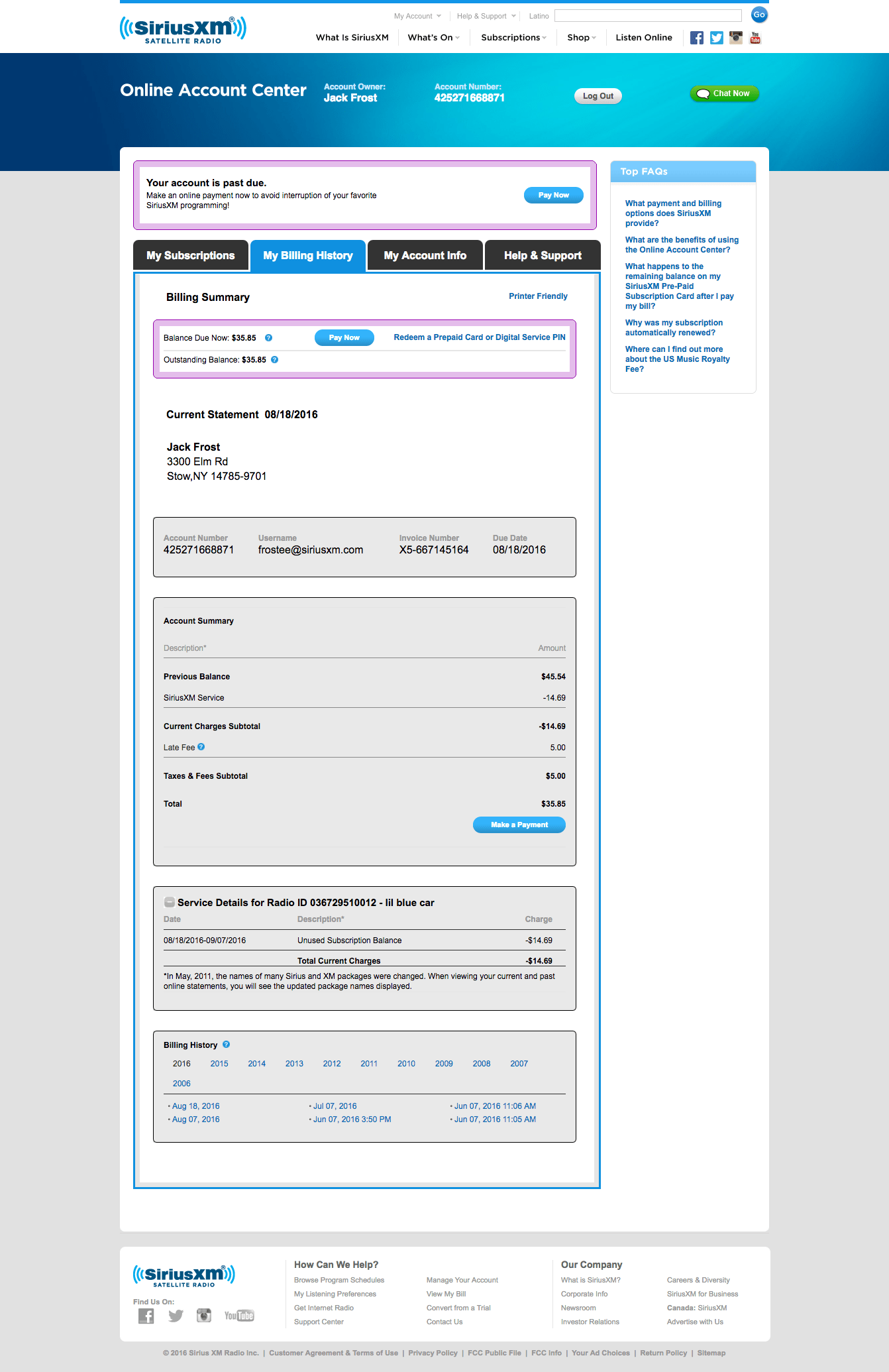Screen dimensions: 889x1372
Task: Switch to My Billing History tab
Action: coord(308,255)
